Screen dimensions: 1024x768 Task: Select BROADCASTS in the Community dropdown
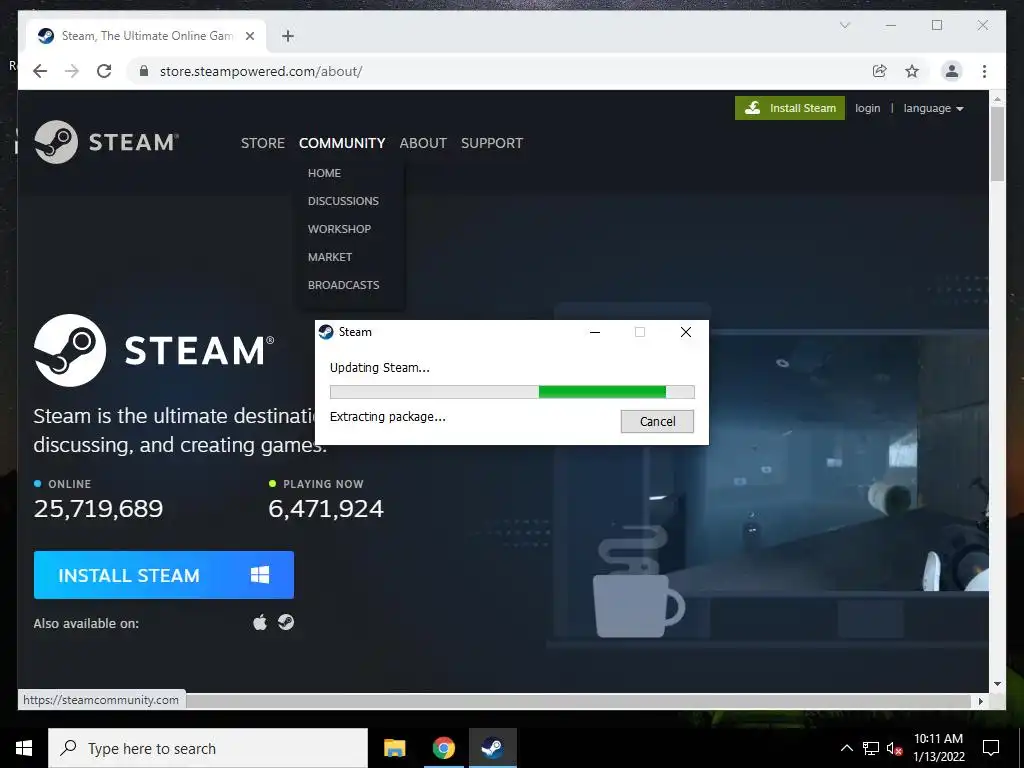[x=344, y=285]
